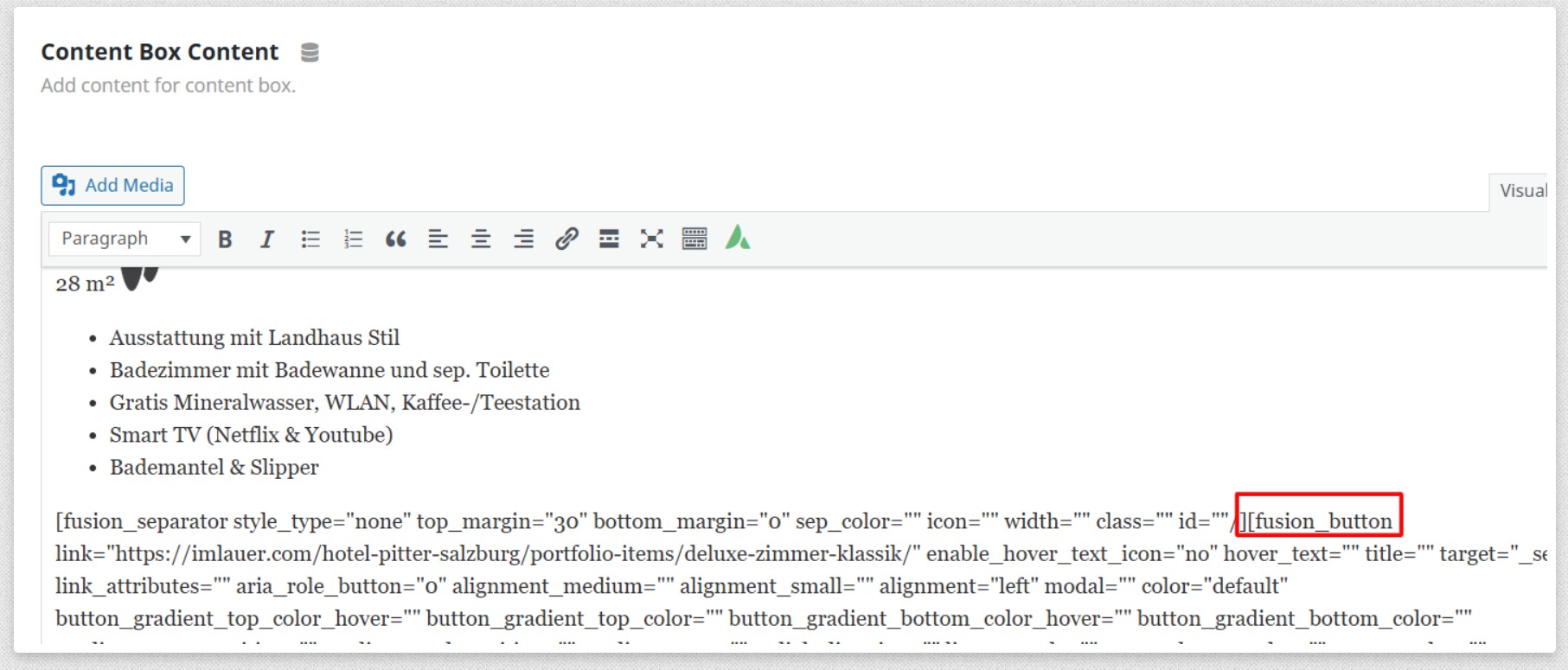The image size is (1568, 670).
Task: Click the Add Media button
Action: click(x=112, y=186)
